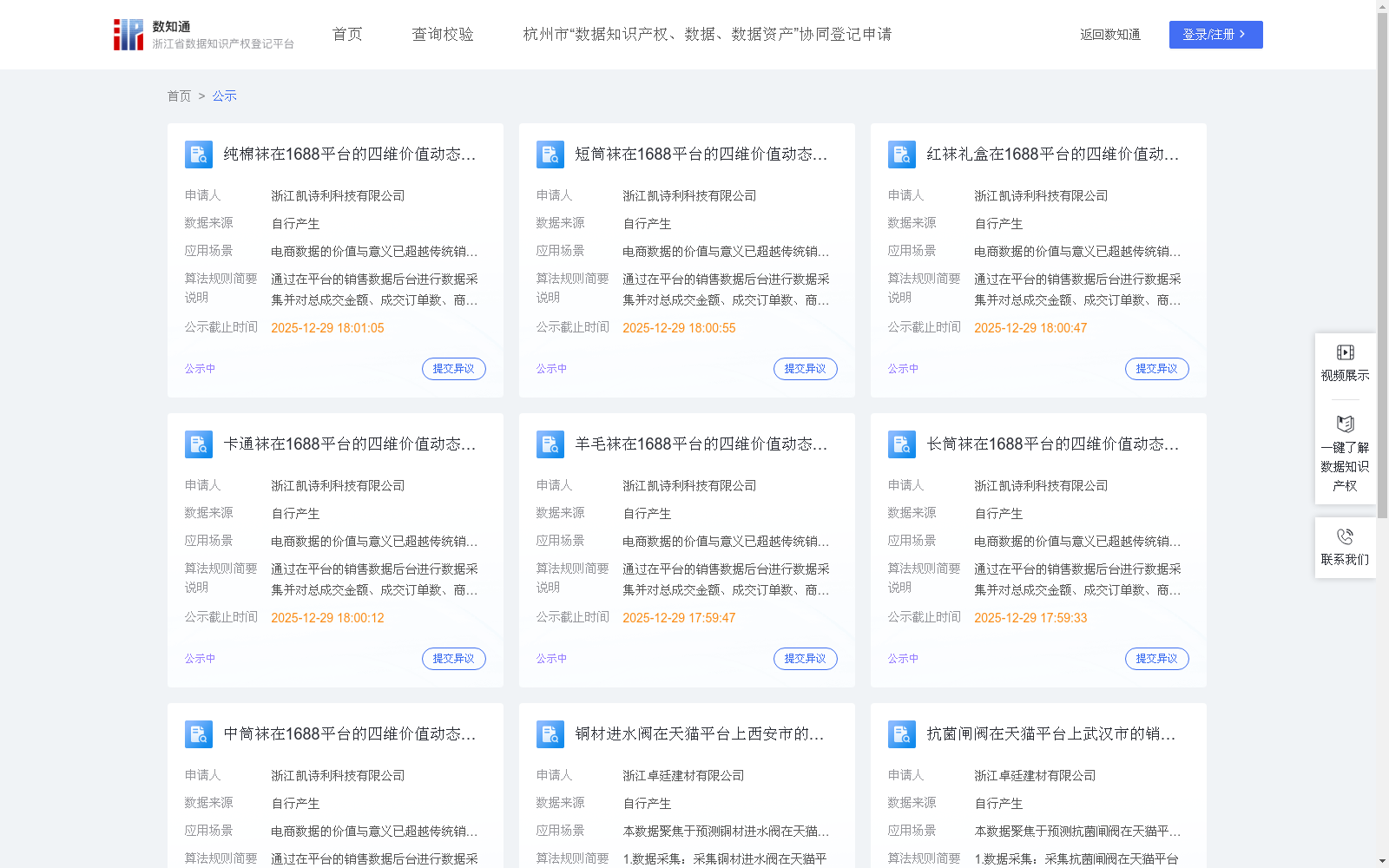Click the document icon on 红袜礼盒 card

(902, 154)
